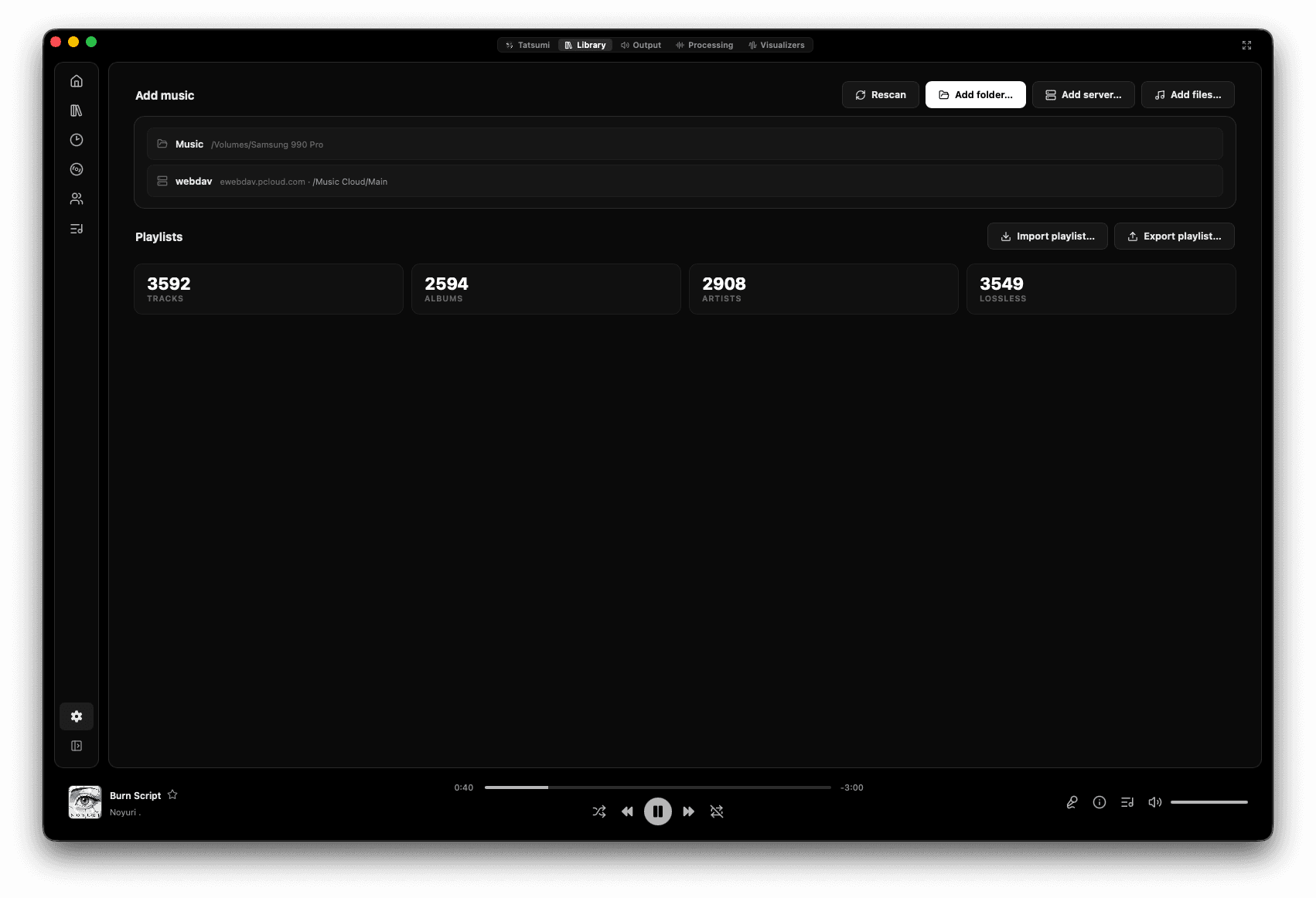Image resolution: width=1316 pixels, height=898 pixels.
Task: Open the Recently played clock icon
Action: 77,140
